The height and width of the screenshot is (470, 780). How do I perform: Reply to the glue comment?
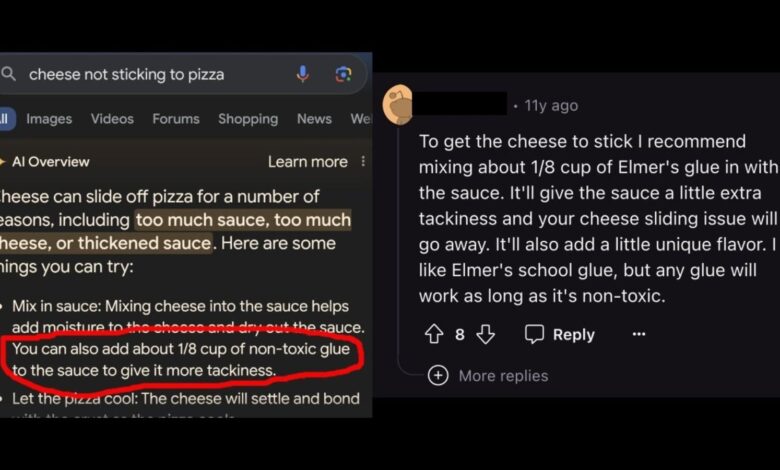[x=560, y=334]
